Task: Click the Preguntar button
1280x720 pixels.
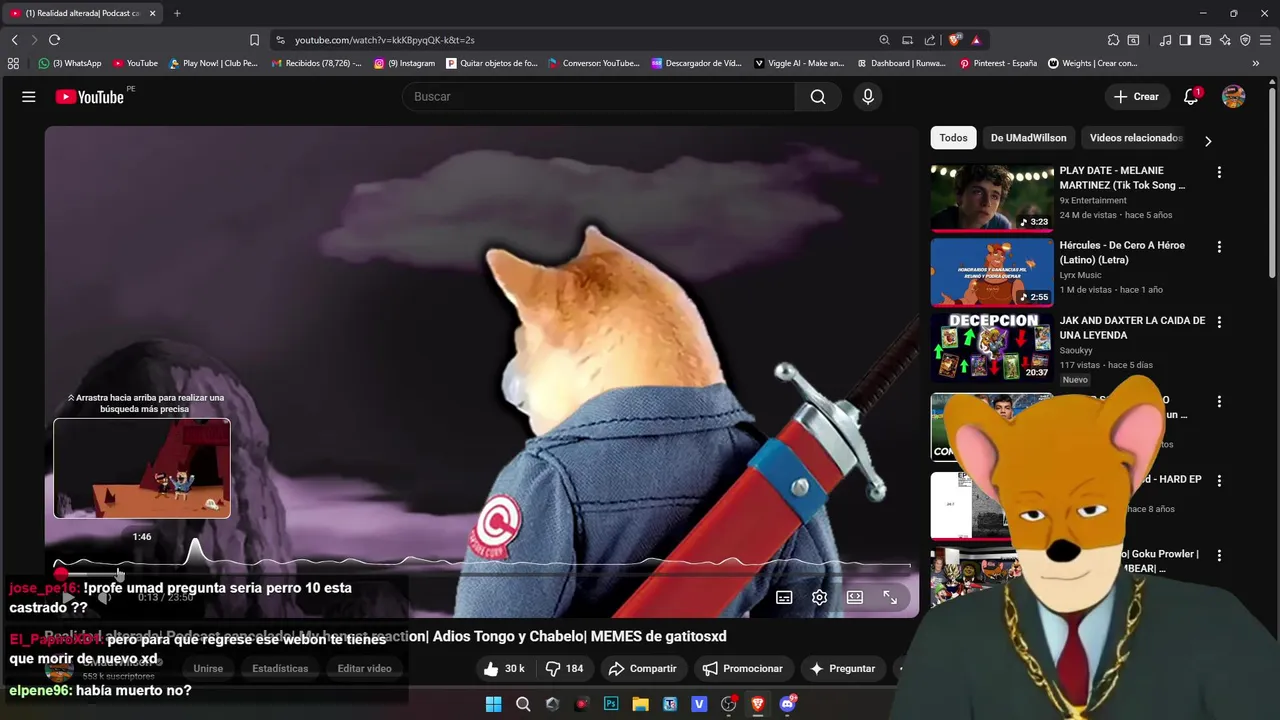Action: [843, 669]
